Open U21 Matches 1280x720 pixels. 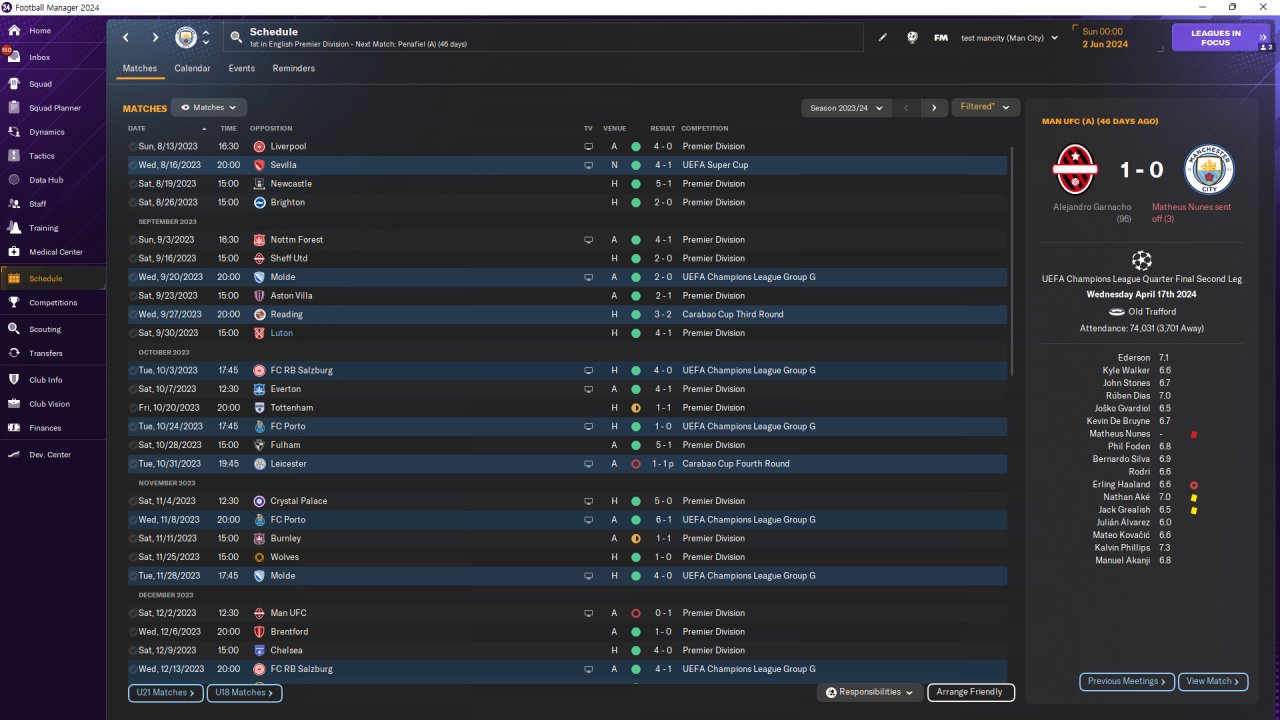pos(166,692)
